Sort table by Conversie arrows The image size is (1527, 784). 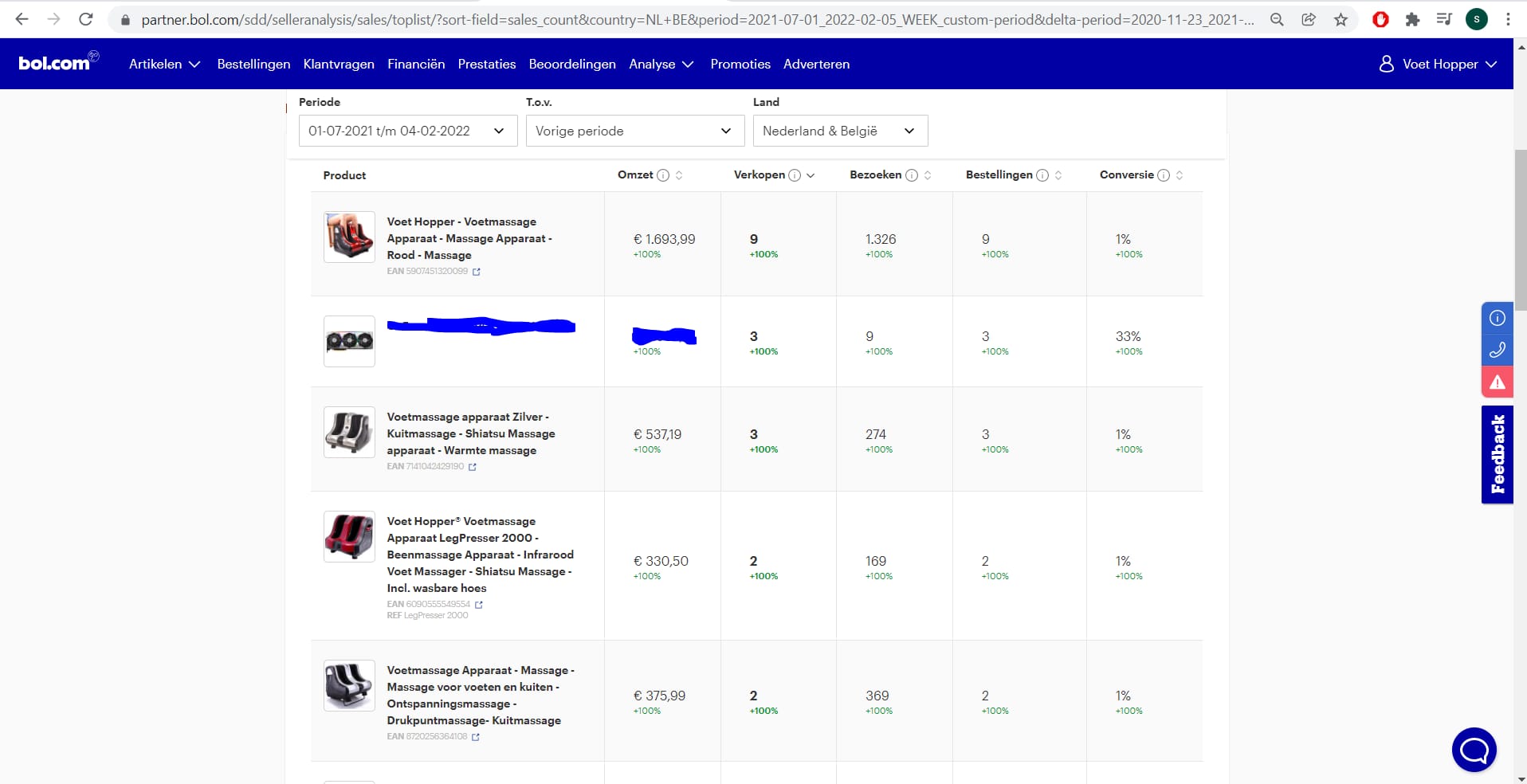pyautogui.click(x=1180, y=175)
